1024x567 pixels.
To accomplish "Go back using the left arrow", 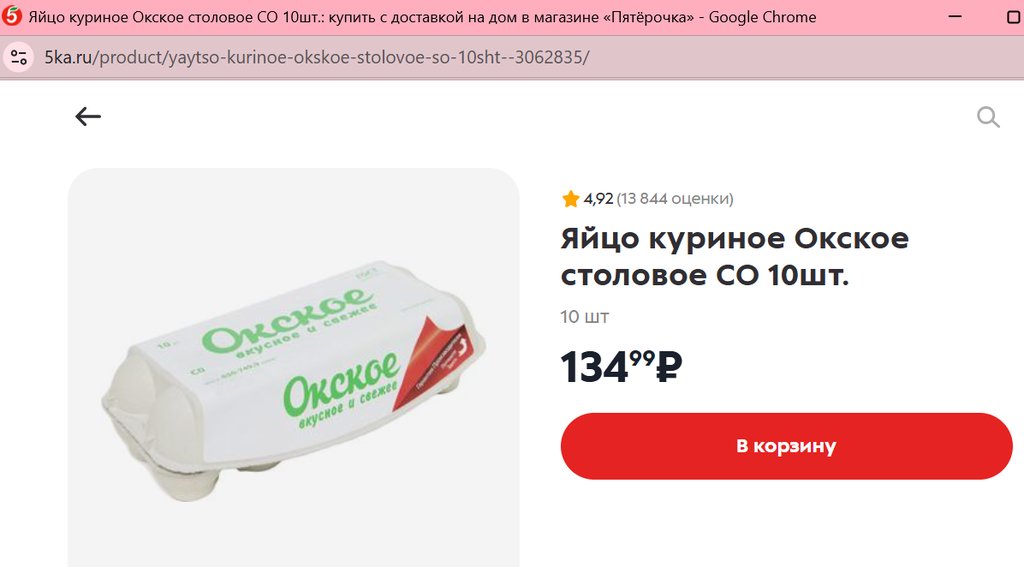I will click(88, 117).
